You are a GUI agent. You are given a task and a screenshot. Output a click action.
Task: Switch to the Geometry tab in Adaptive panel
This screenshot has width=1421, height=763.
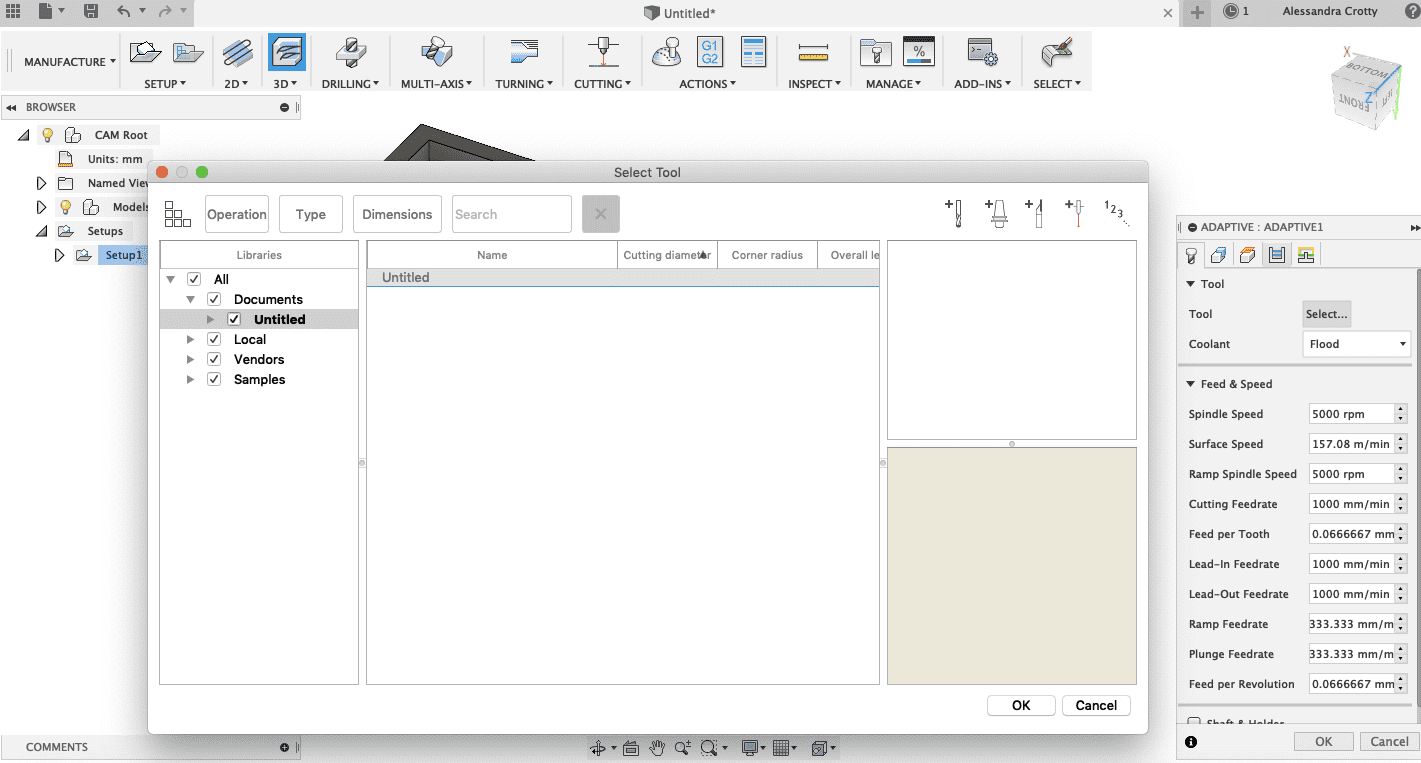point(1218,255)
